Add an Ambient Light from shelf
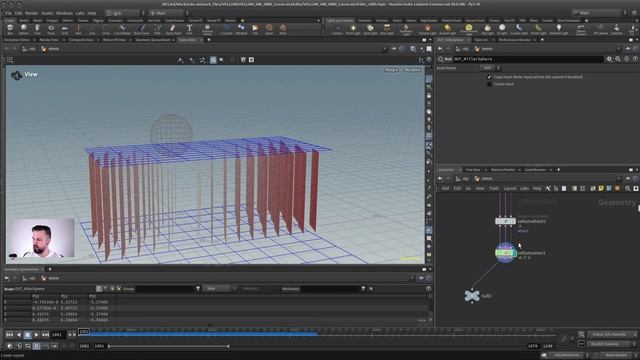Viewport: 640px width, 360px height. click(559, 29)
